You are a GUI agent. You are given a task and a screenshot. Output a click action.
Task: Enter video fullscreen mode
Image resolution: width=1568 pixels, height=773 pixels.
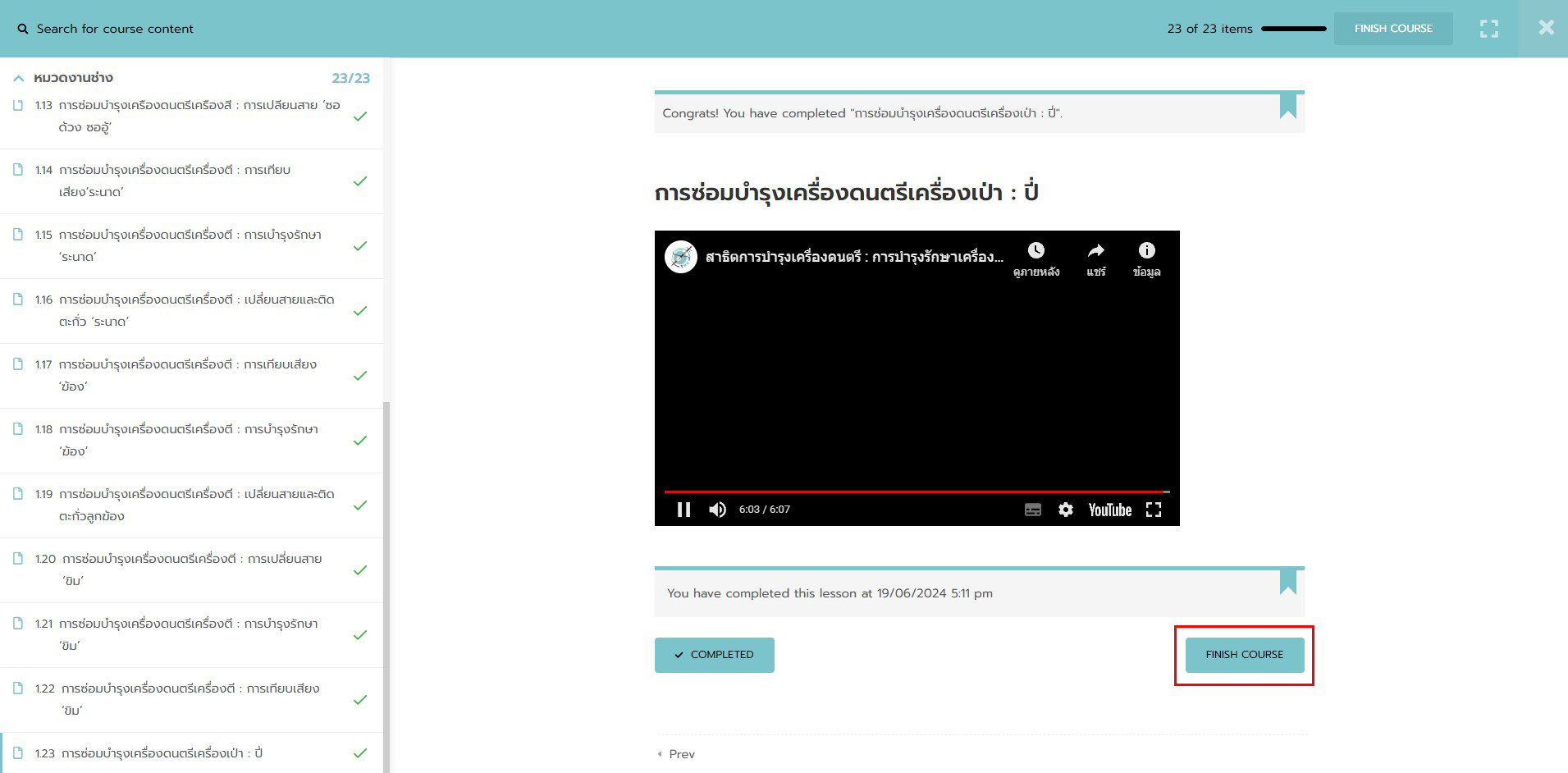[1153, 510]
